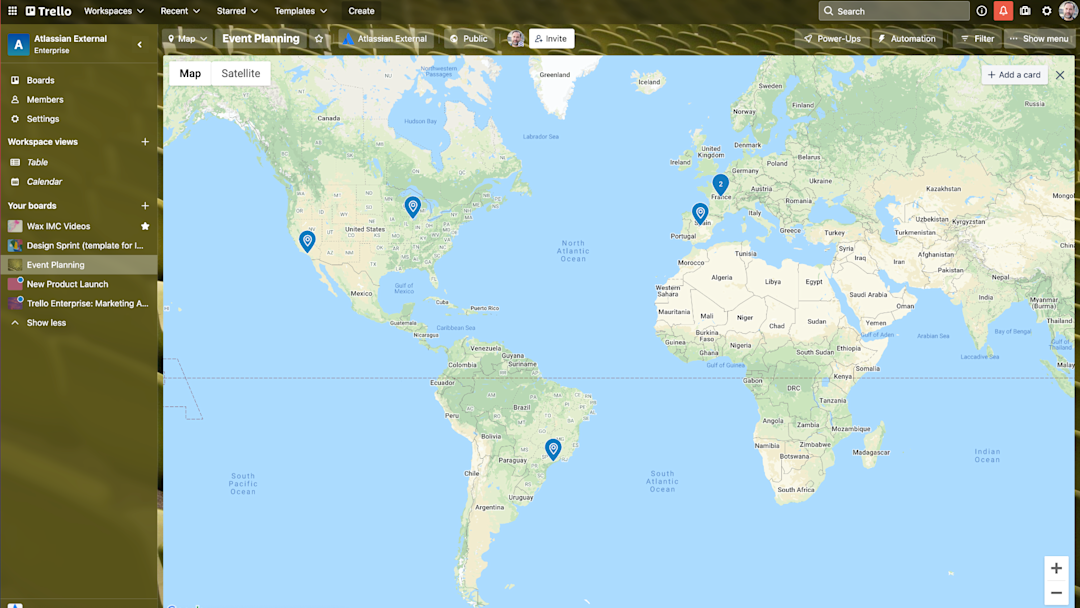
Task: Open the Map view switcher dropdown
Action: click(x=187, y=38)
